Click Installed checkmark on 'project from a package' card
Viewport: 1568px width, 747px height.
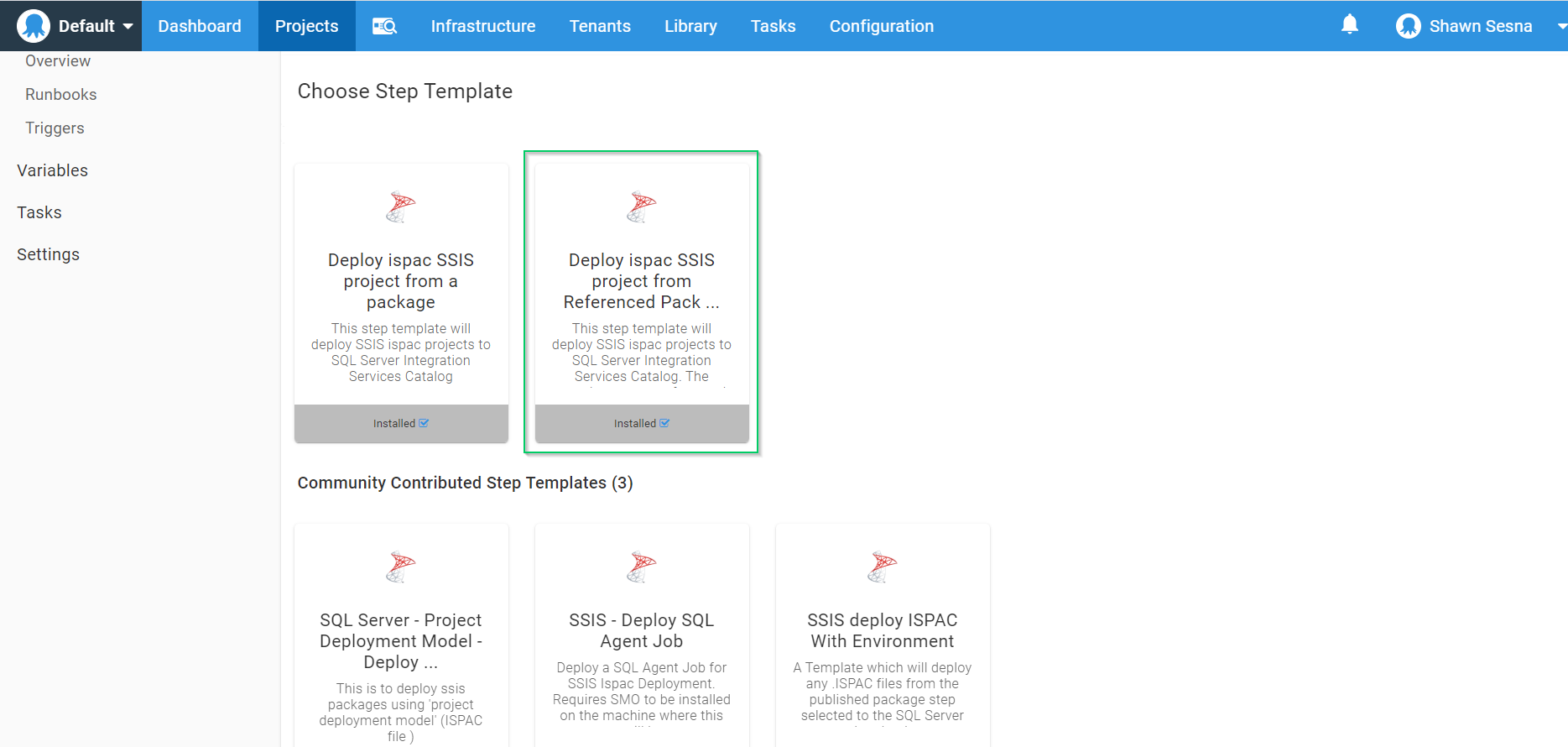click(x=424, y=424)
